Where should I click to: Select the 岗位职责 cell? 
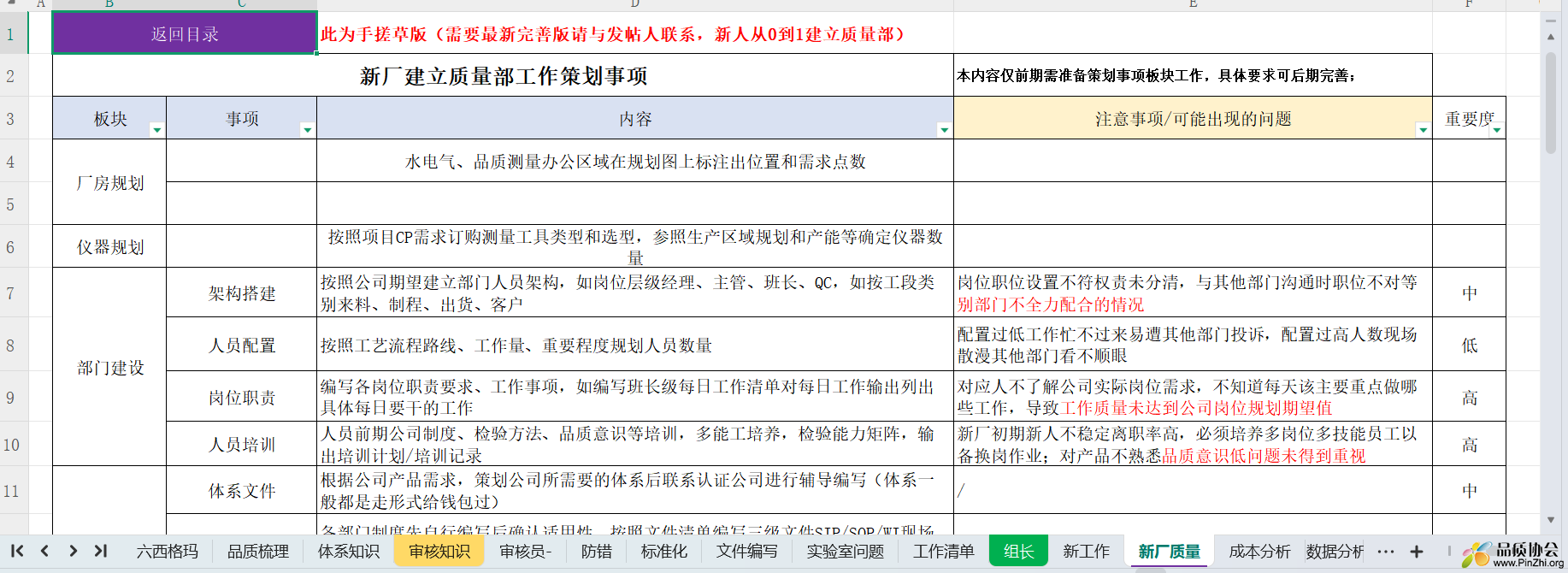(242, 398)
